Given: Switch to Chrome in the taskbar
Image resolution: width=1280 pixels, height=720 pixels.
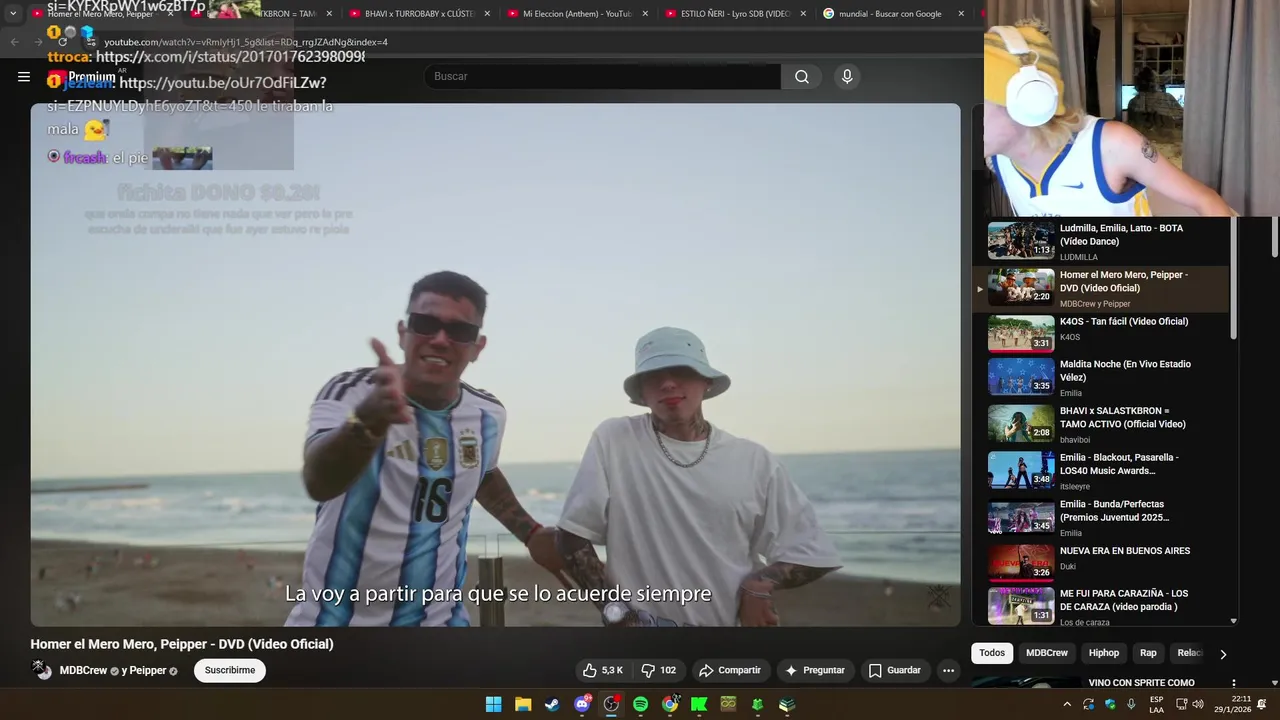Looking at the screenshot, I should [670, 704].
